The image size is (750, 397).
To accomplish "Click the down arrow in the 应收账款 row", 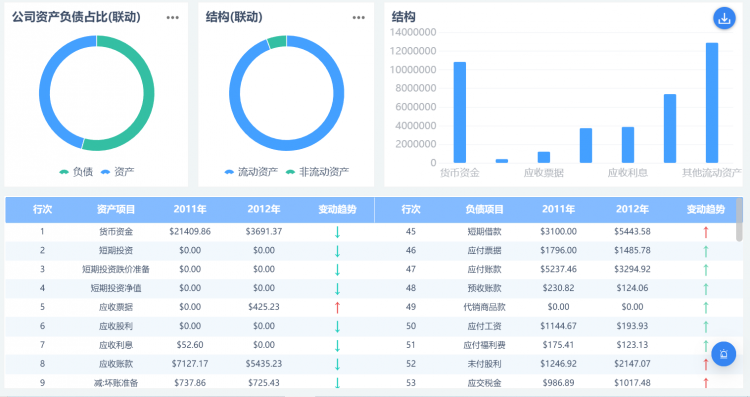I will click(337, 364).
